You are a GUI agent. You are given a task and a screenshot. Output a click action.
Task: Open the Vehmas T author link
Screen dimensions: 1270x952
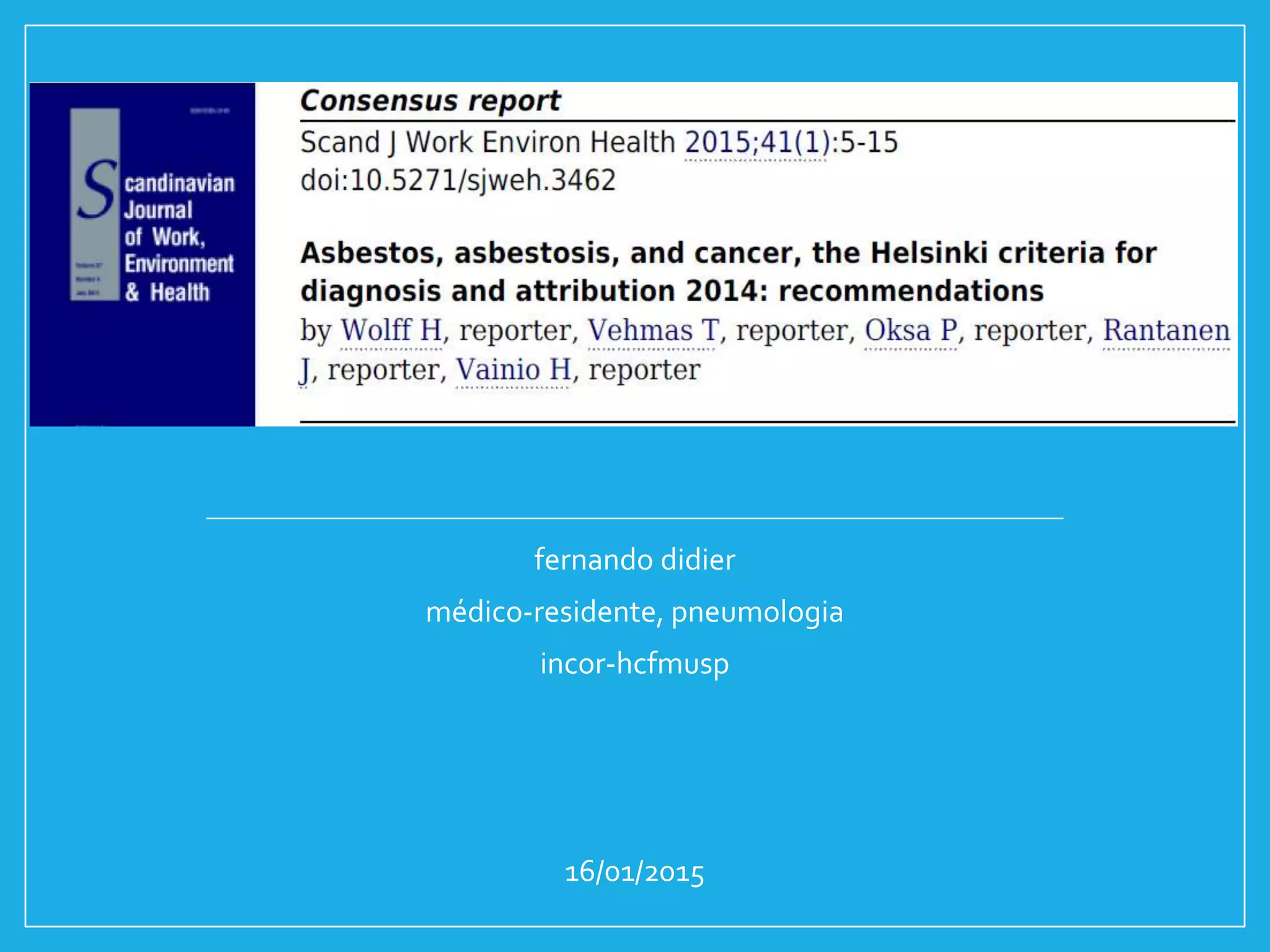coord(652,330)
